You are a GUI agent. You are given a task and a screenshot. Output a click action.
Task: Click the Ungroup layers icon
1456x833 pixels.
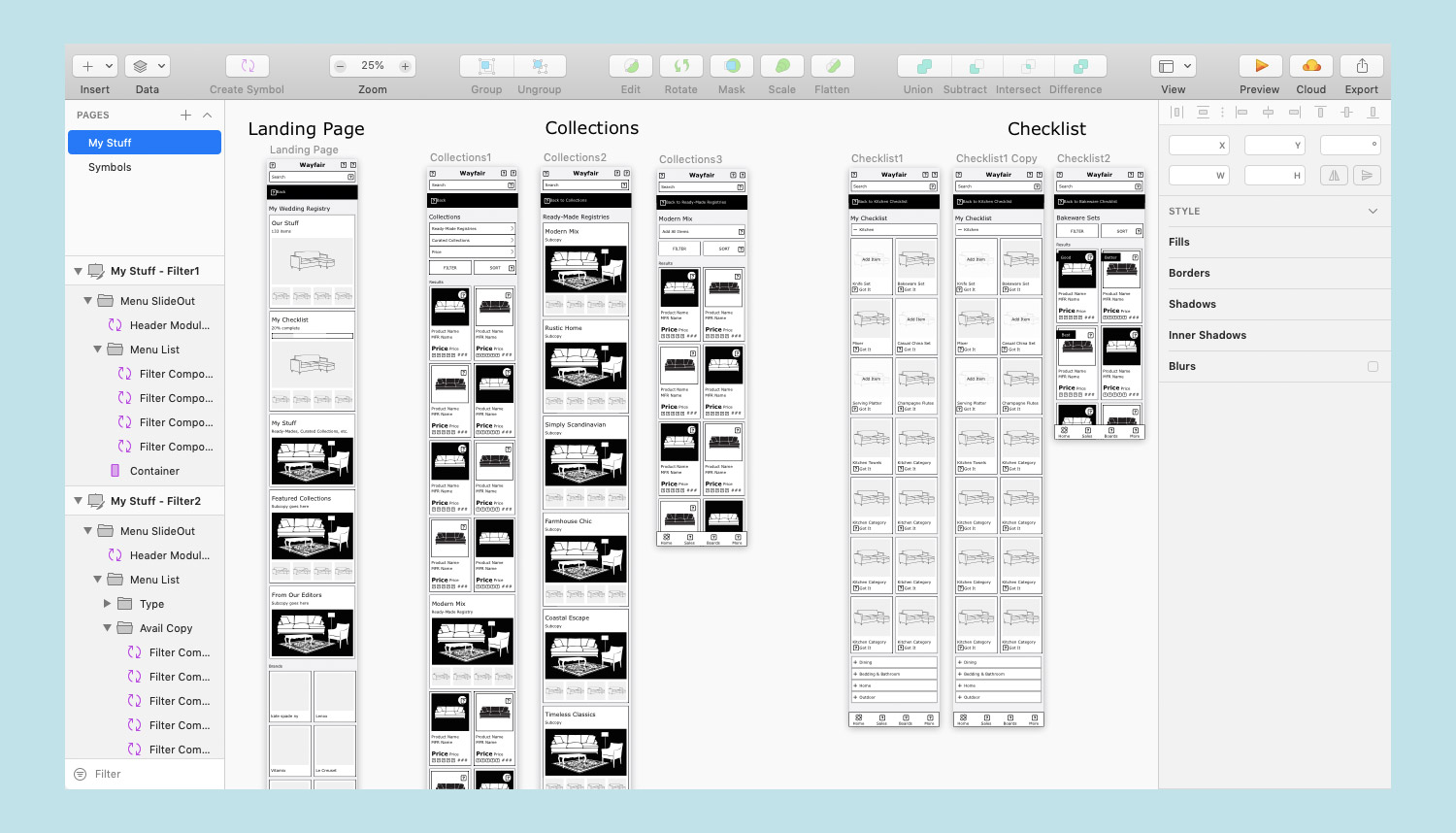click(540, 66)
